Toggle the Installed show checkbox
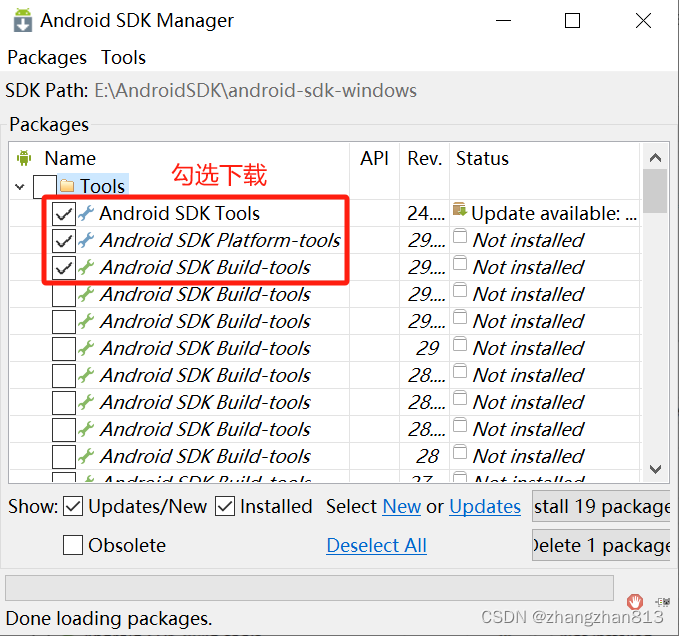The image size is (679, 636). coord(225,506)
